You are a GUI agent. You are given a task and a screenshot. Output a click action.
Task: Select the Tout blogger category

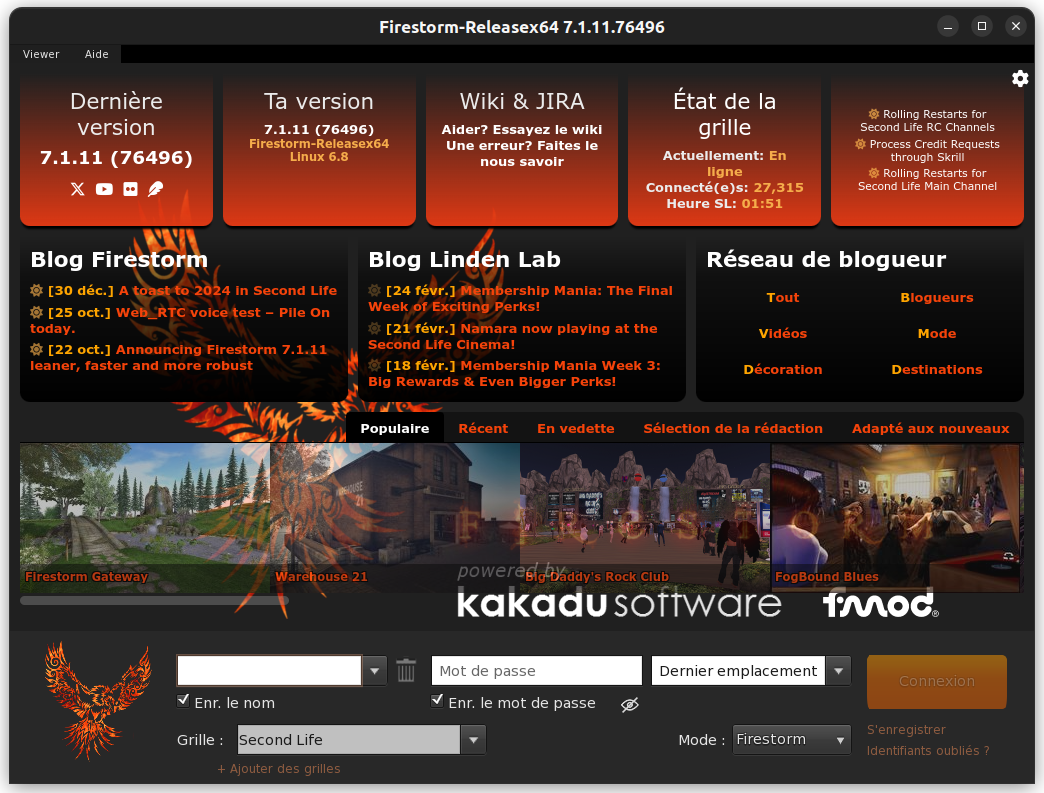(783, 298)
